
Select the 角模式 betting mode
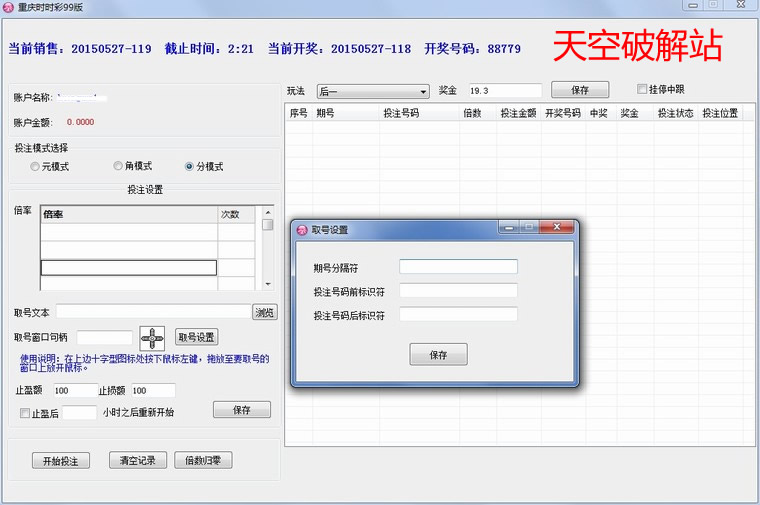point(118,167)
